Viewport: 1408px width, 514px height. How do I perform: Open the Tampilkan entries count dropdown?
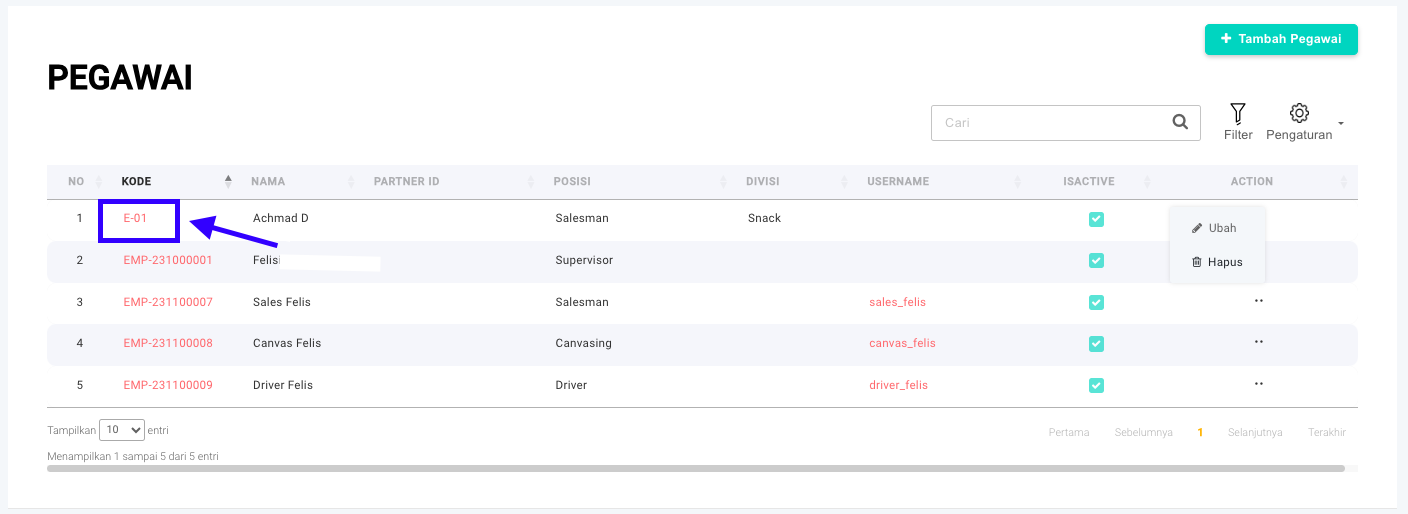click(x=123, y=430)
